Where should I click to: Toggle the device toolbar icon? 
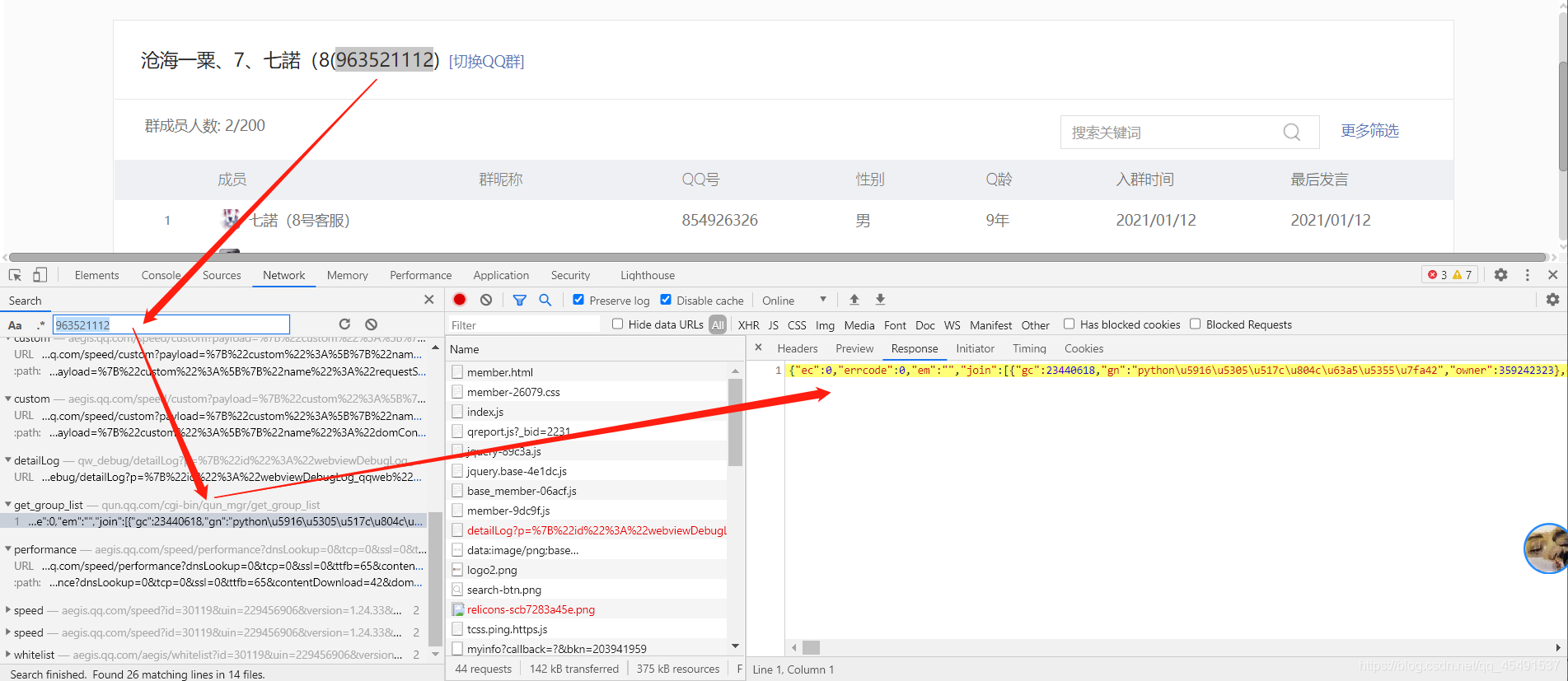[40, 275]
